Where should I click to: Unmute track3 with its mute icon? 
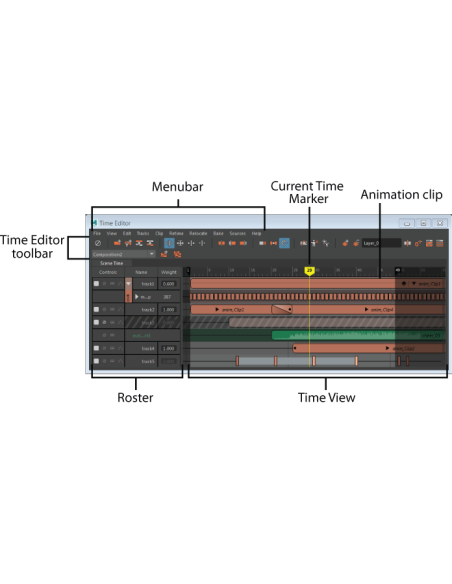tap(104, 322)
